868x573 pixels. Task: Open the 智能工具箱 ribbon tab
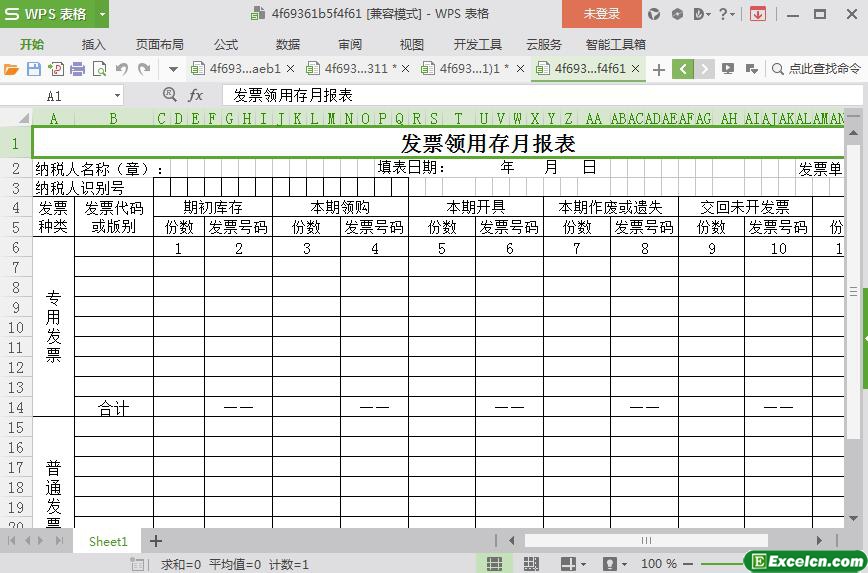(x=616, y=44)
